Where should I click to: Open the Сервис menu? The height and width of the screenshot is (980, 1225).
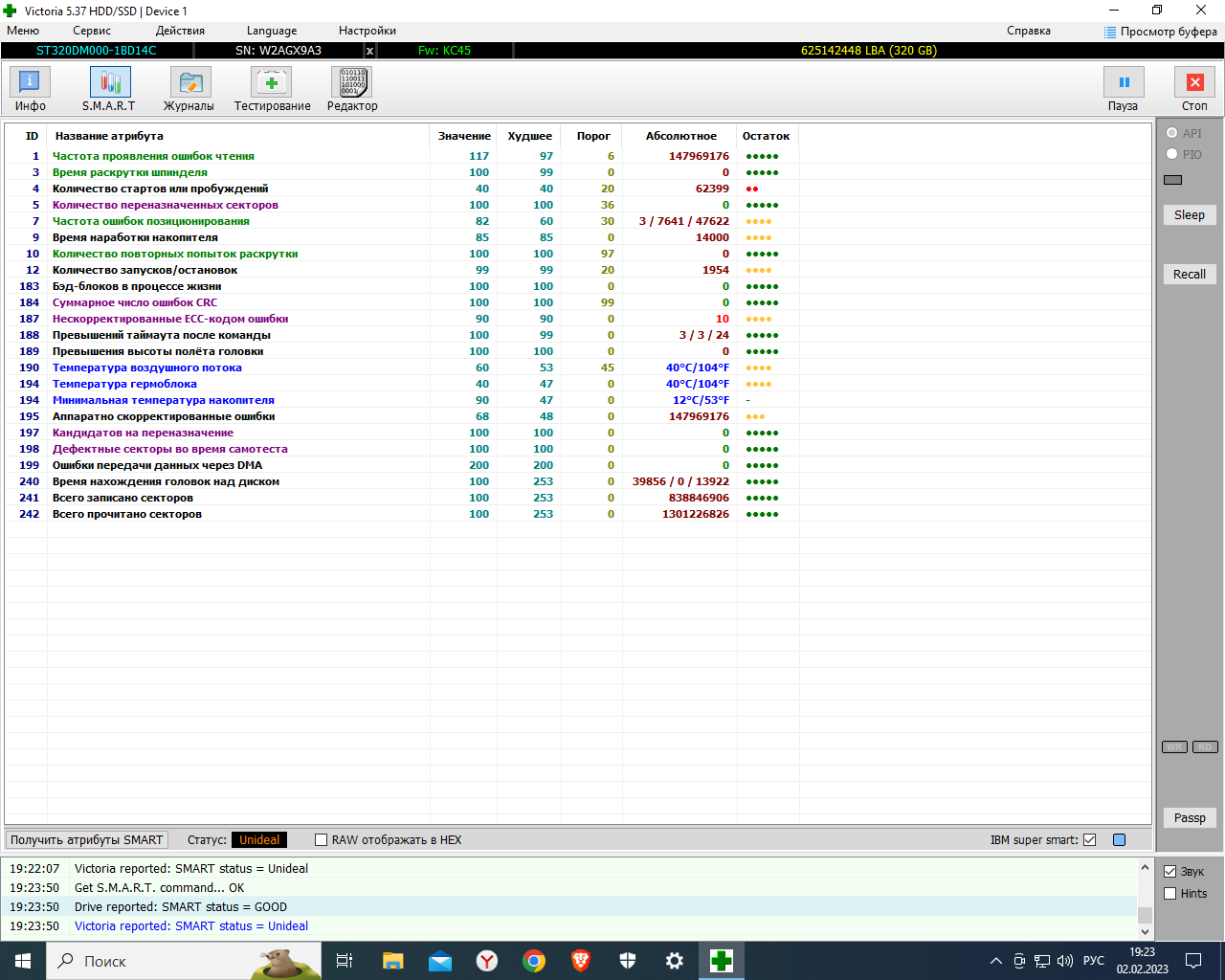pyautogui.click(x=92, y=31)
